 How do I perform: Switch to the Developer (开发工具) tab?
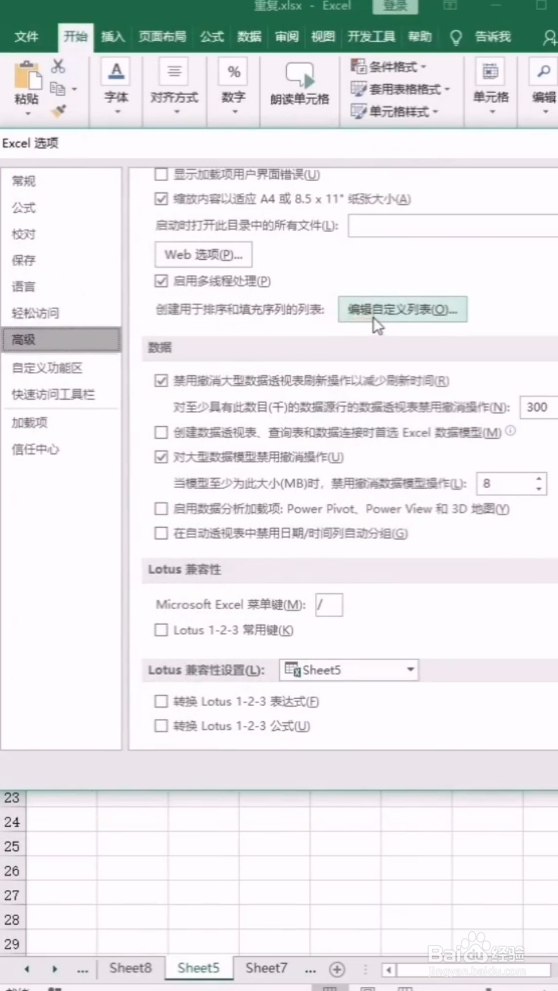click(372, 37)
